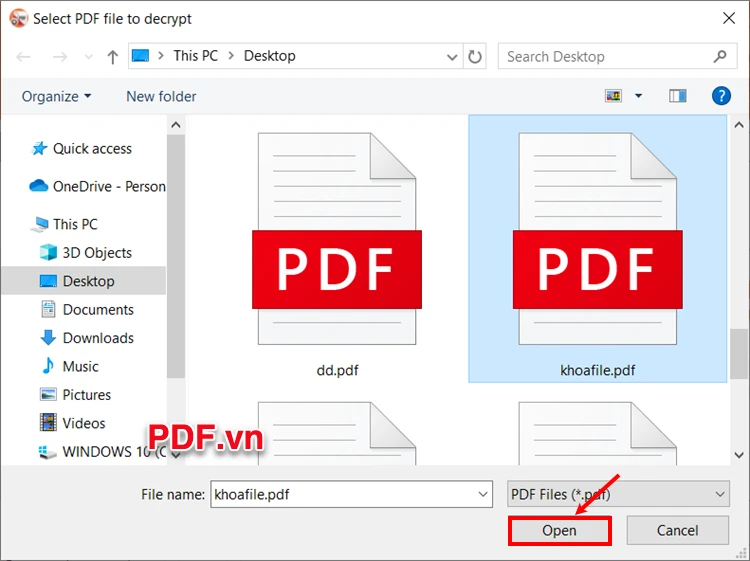Click the OneDrive cloud icon

(39, 186)
